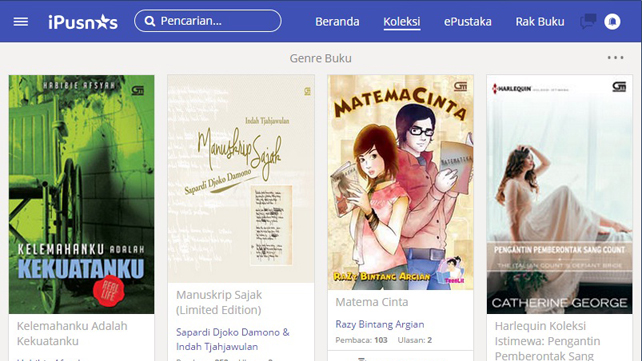This screenshot has height=361, width=642.
Task: Focus the Pencarian search field
Action: (208, 21)
